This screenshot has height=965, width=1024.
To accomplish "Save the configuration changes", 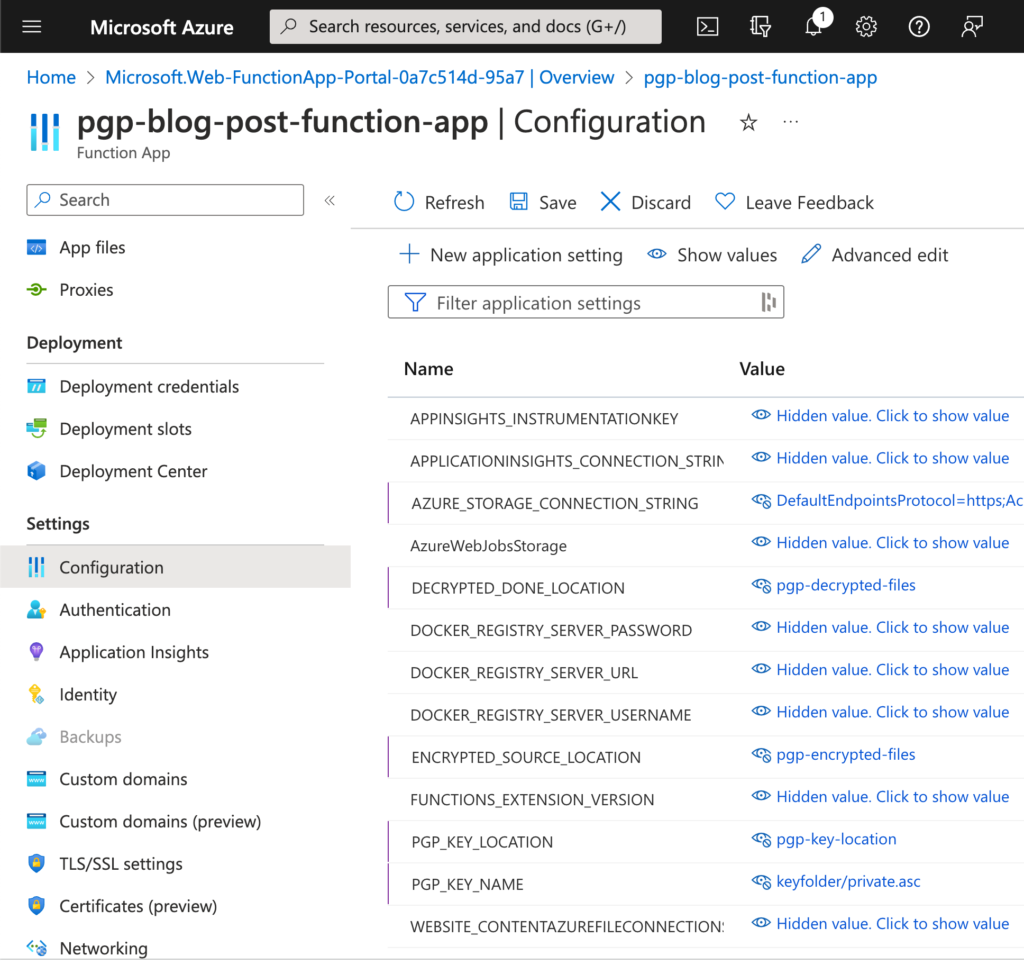I will click(x=543, y=202).
